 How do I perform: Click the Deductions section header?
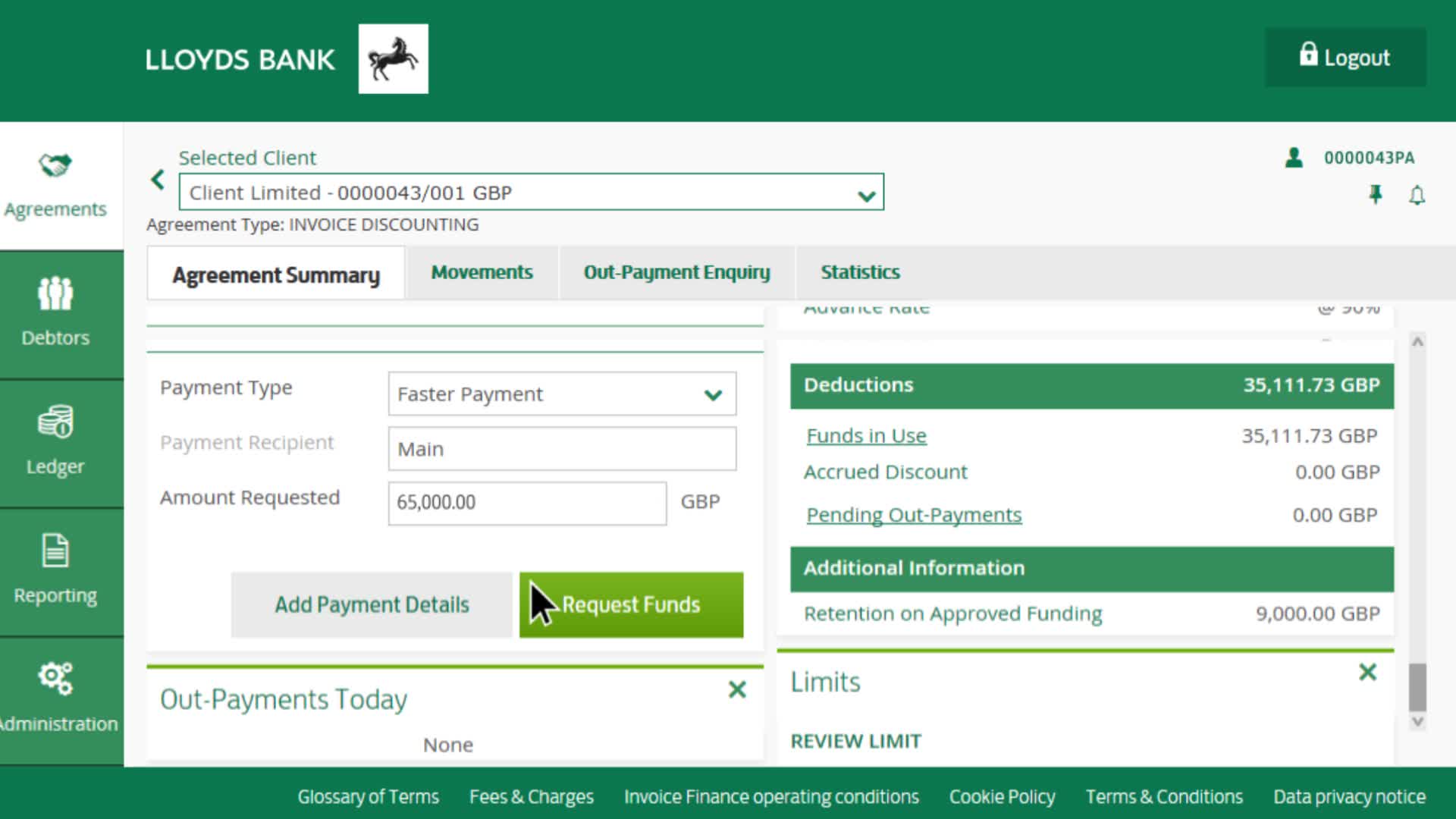1092,385
